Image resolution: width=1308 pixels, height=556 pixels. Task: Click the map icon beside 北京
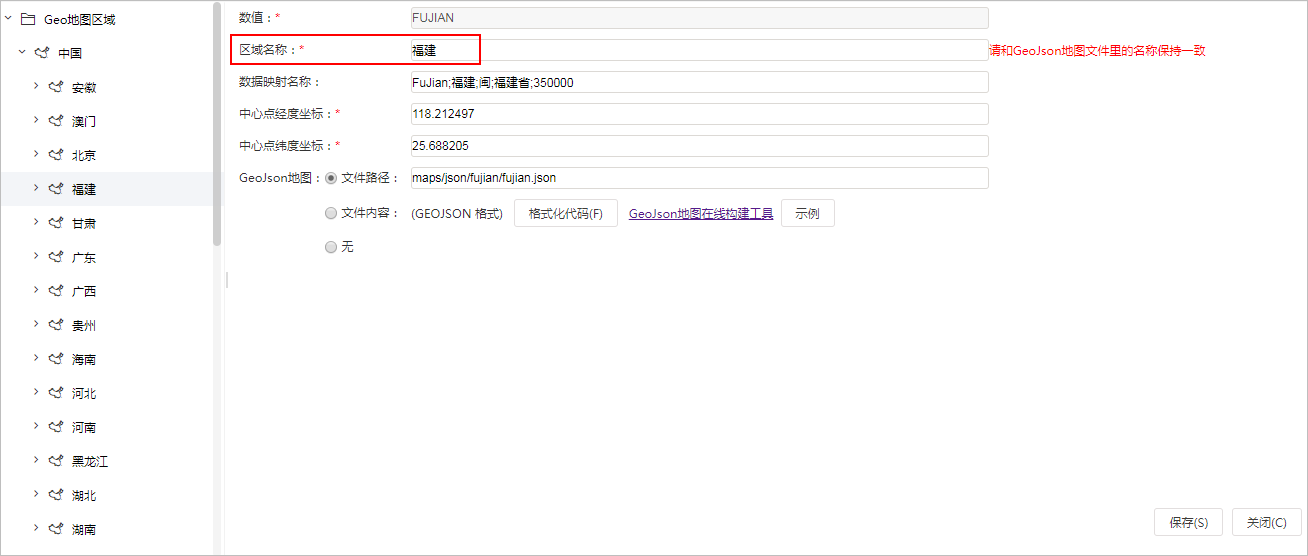click(x=56, y=155)
